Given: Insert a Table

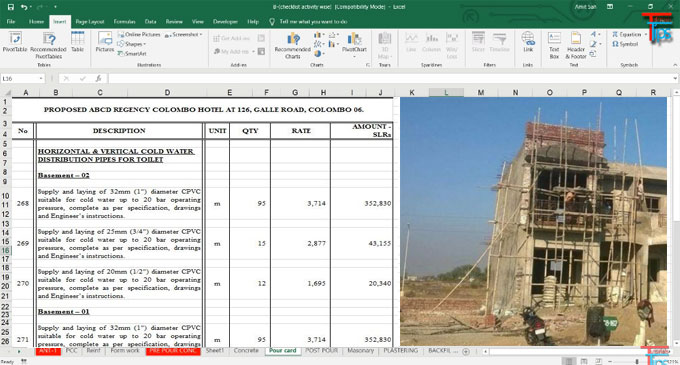Looking at the screenshot, I should 78,42.
